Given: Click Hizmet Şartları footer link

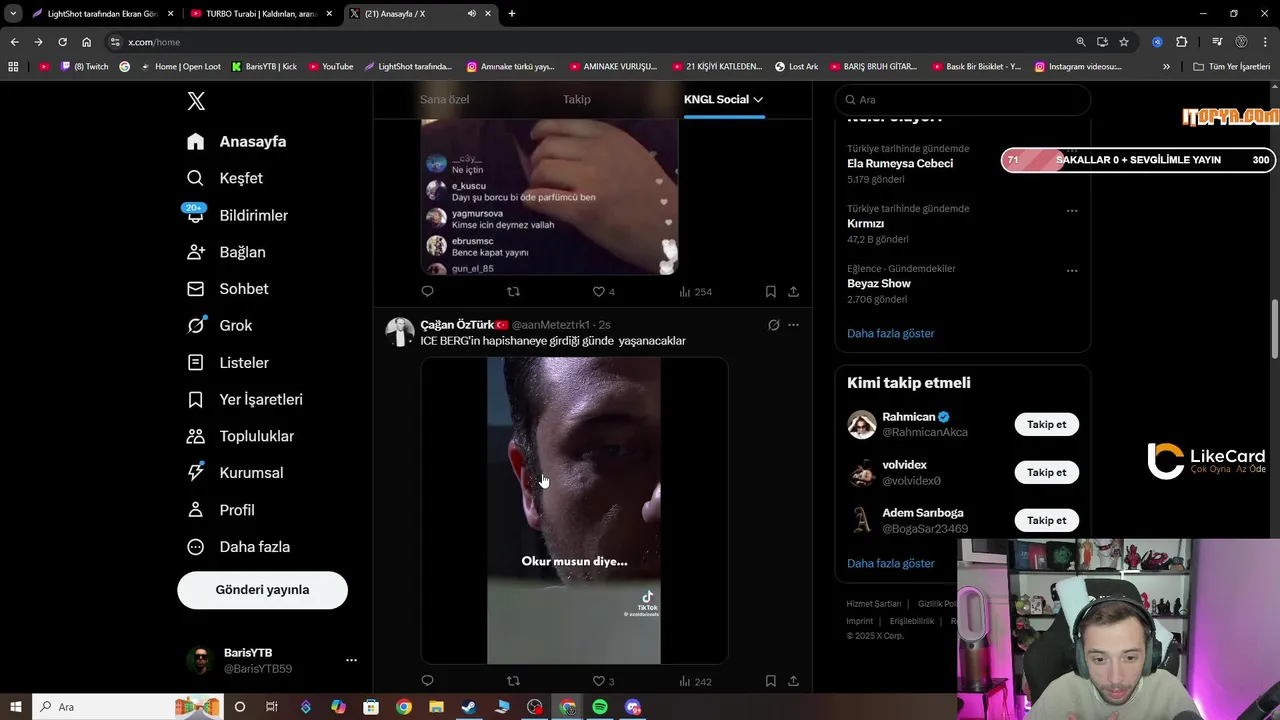Looking at the screenshot, I should pyautogui.click(x=873, y=604).
